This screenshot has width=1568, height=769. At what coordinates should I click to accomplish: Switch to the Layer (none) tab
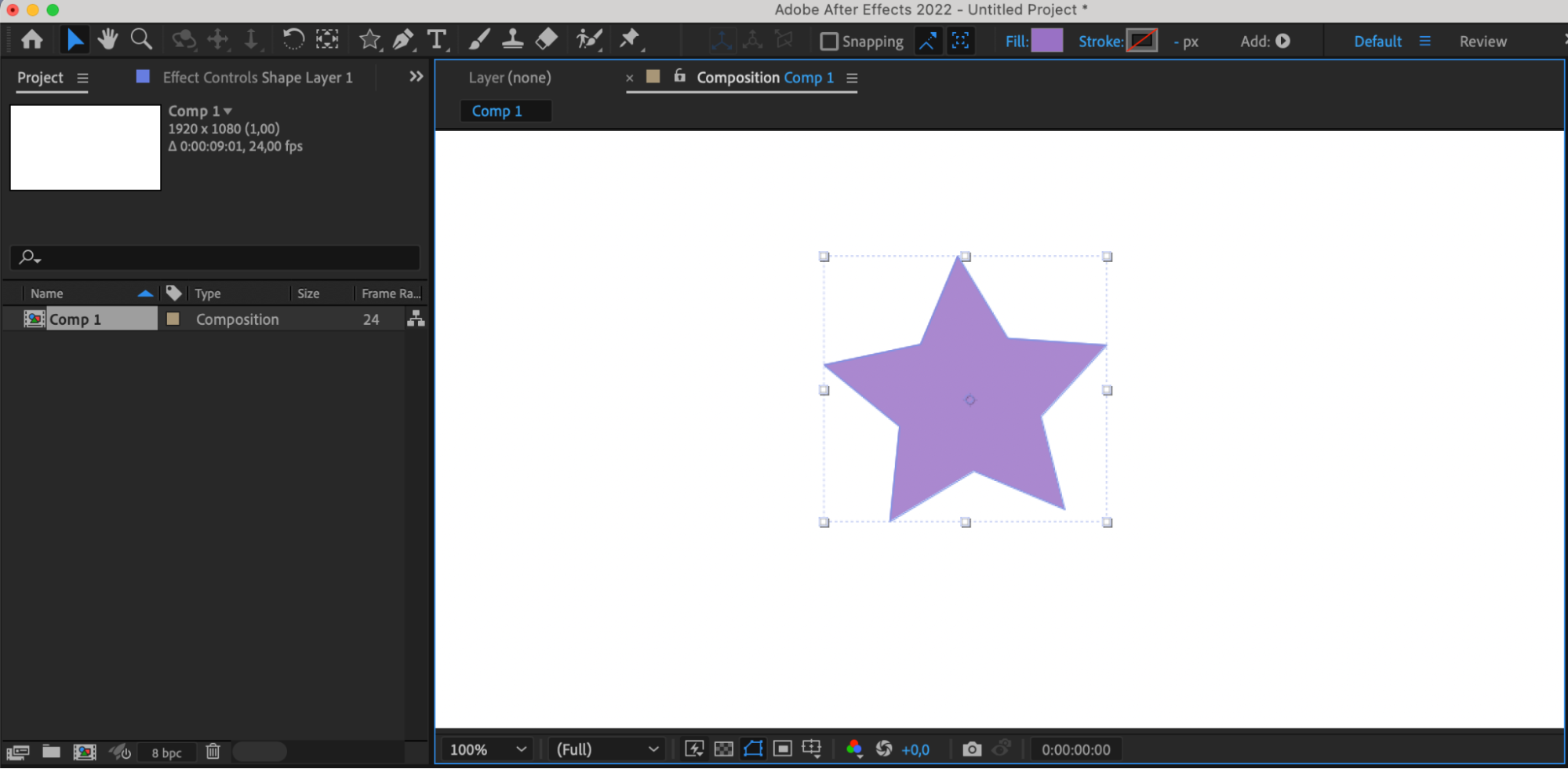[510, 78]
